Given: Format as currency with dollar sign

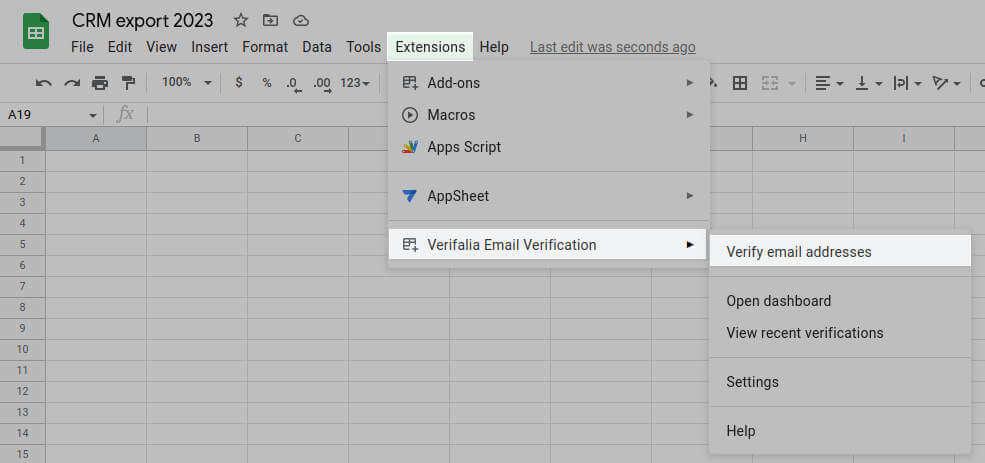Looking at the screenshot, I should coord(239,82).
